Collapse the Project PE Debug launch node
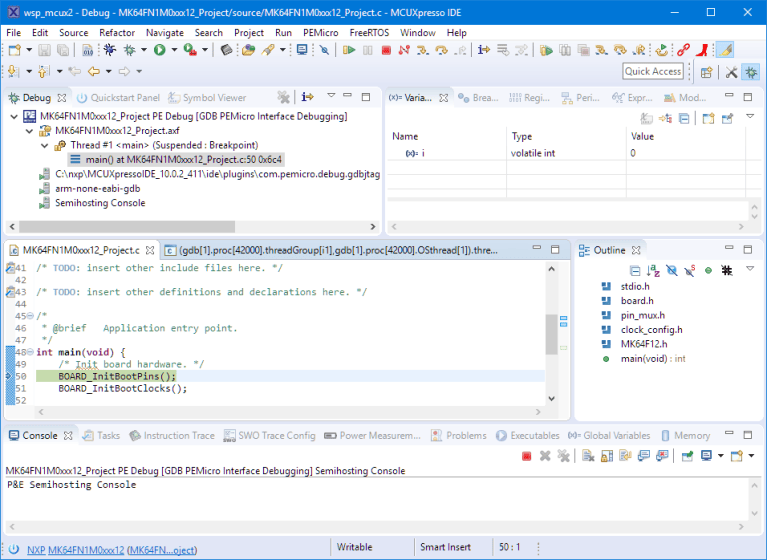 point(14,116)
